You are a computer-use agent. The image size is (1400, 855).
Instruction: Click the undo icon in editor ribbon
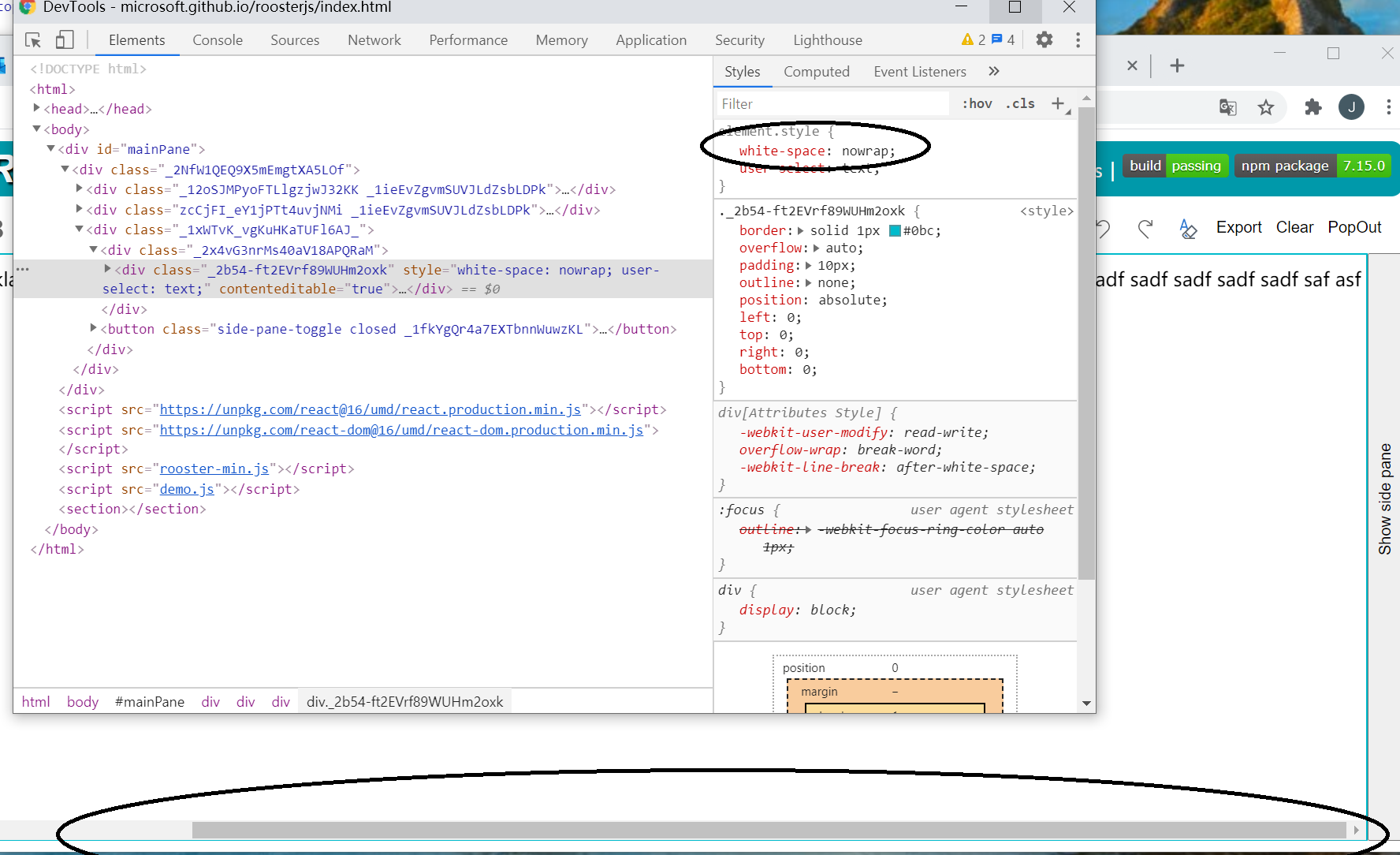pos(1102,229)
